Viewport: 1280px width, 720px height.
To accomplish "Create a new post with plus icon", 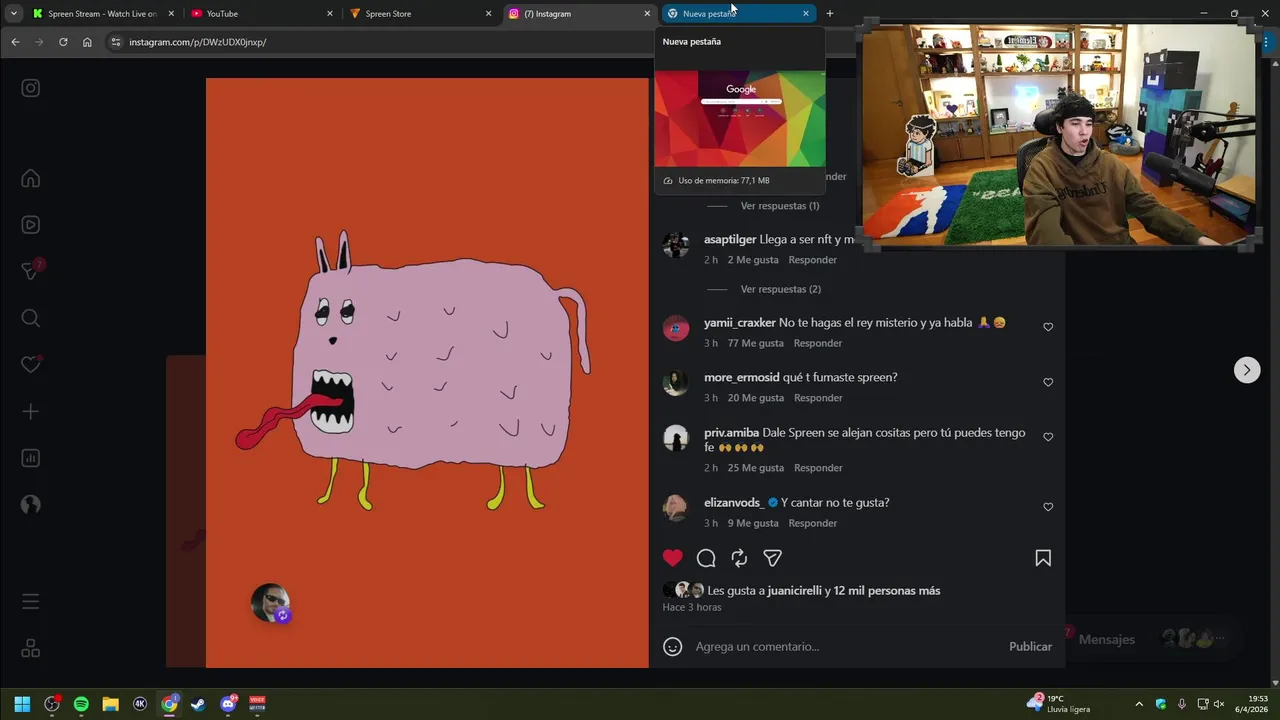I will click(x=31, y=411).
